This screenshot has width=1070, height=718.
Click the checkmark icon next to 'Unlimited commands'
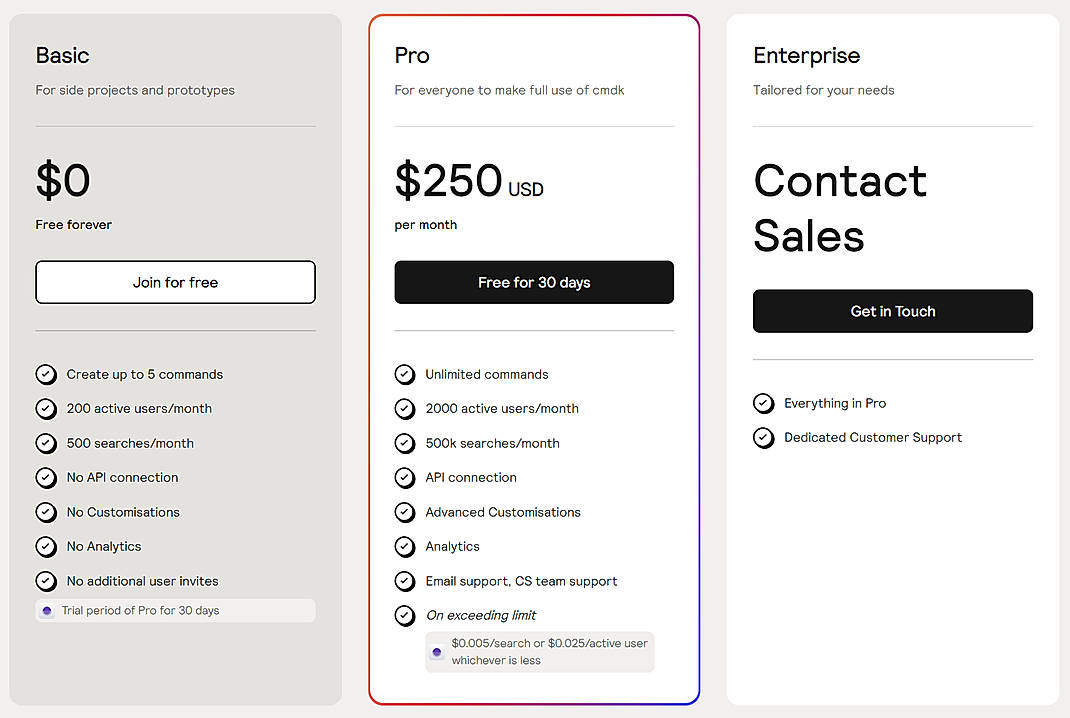coord(405,374)
